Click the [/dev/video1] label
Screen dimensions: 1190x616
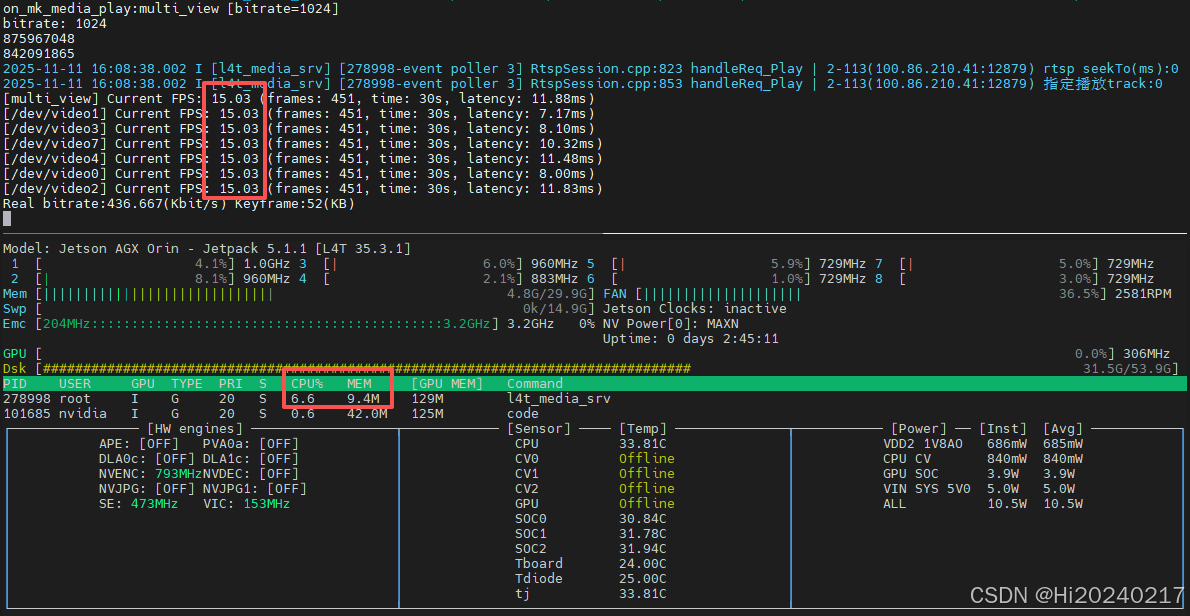click(x=55, y=114)
